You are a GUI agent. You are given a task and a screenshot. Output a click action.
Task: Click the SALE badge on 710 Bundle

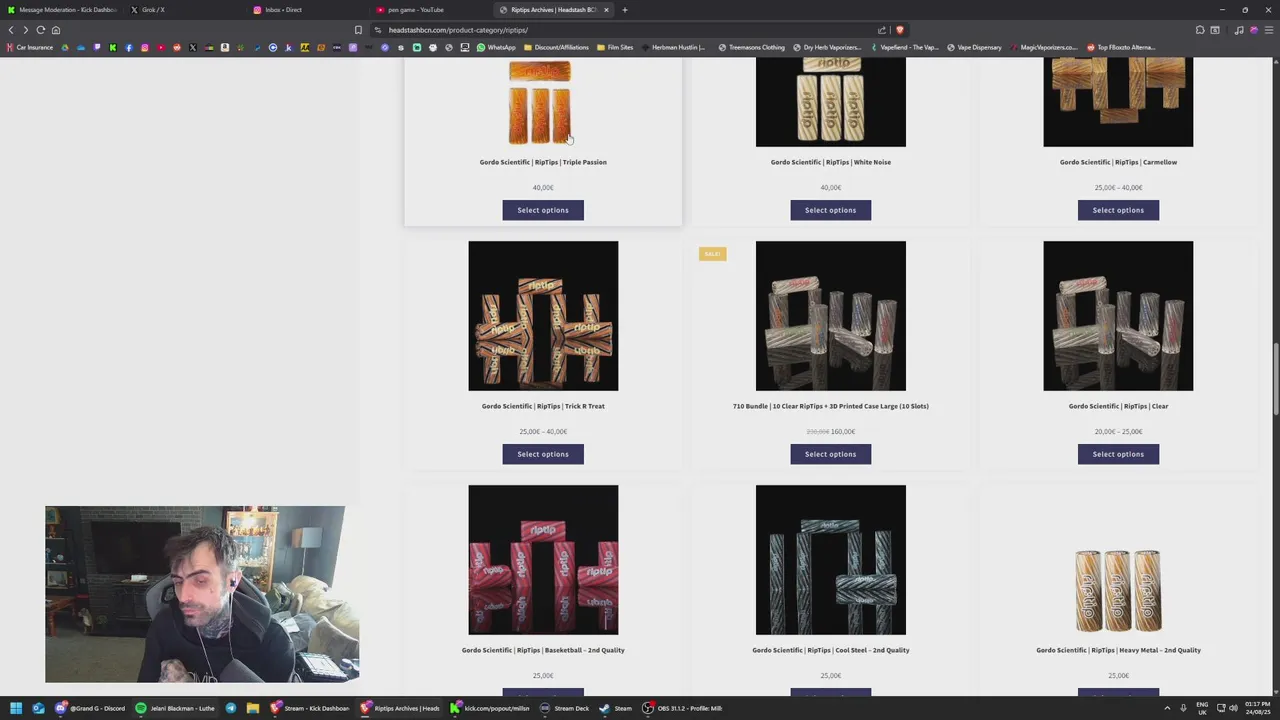click(x=712, y=254)
